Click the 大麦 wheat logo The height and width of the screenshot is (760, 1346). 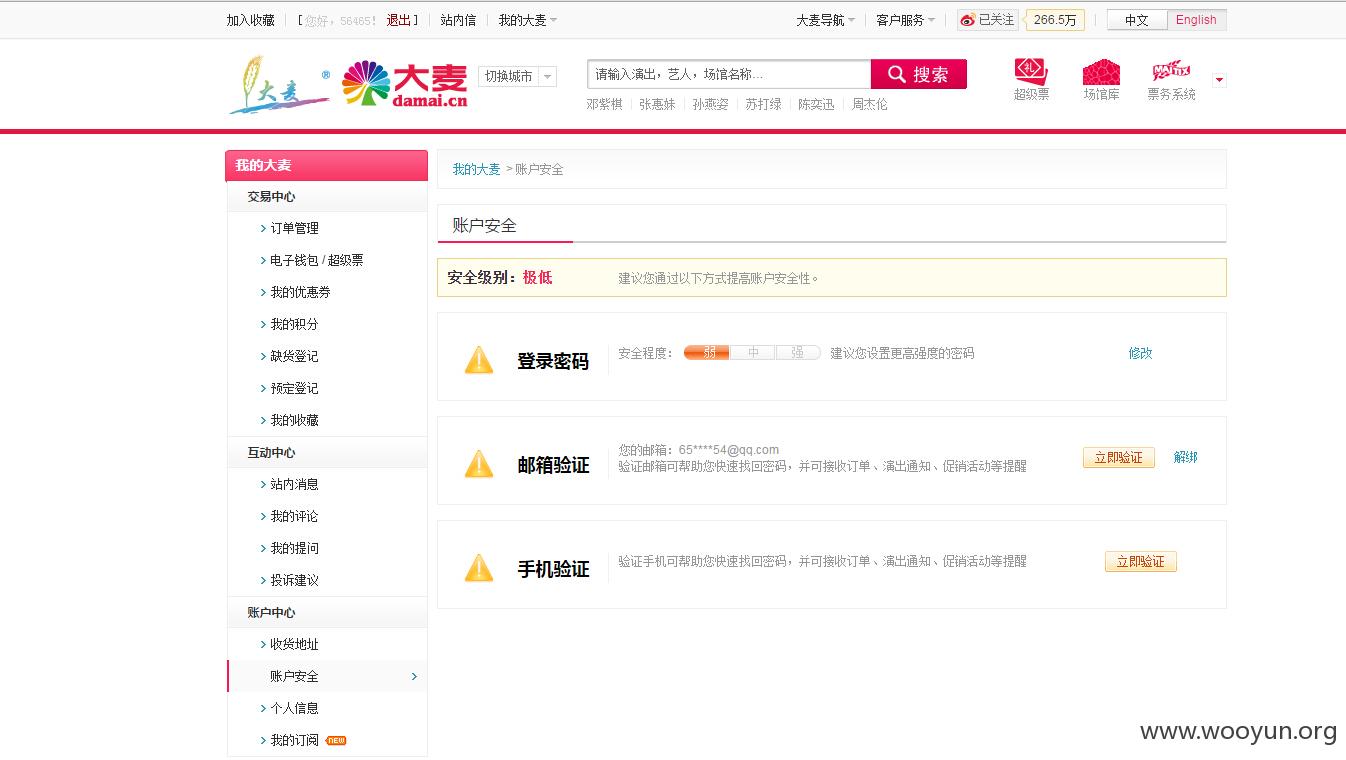[280, 84]
